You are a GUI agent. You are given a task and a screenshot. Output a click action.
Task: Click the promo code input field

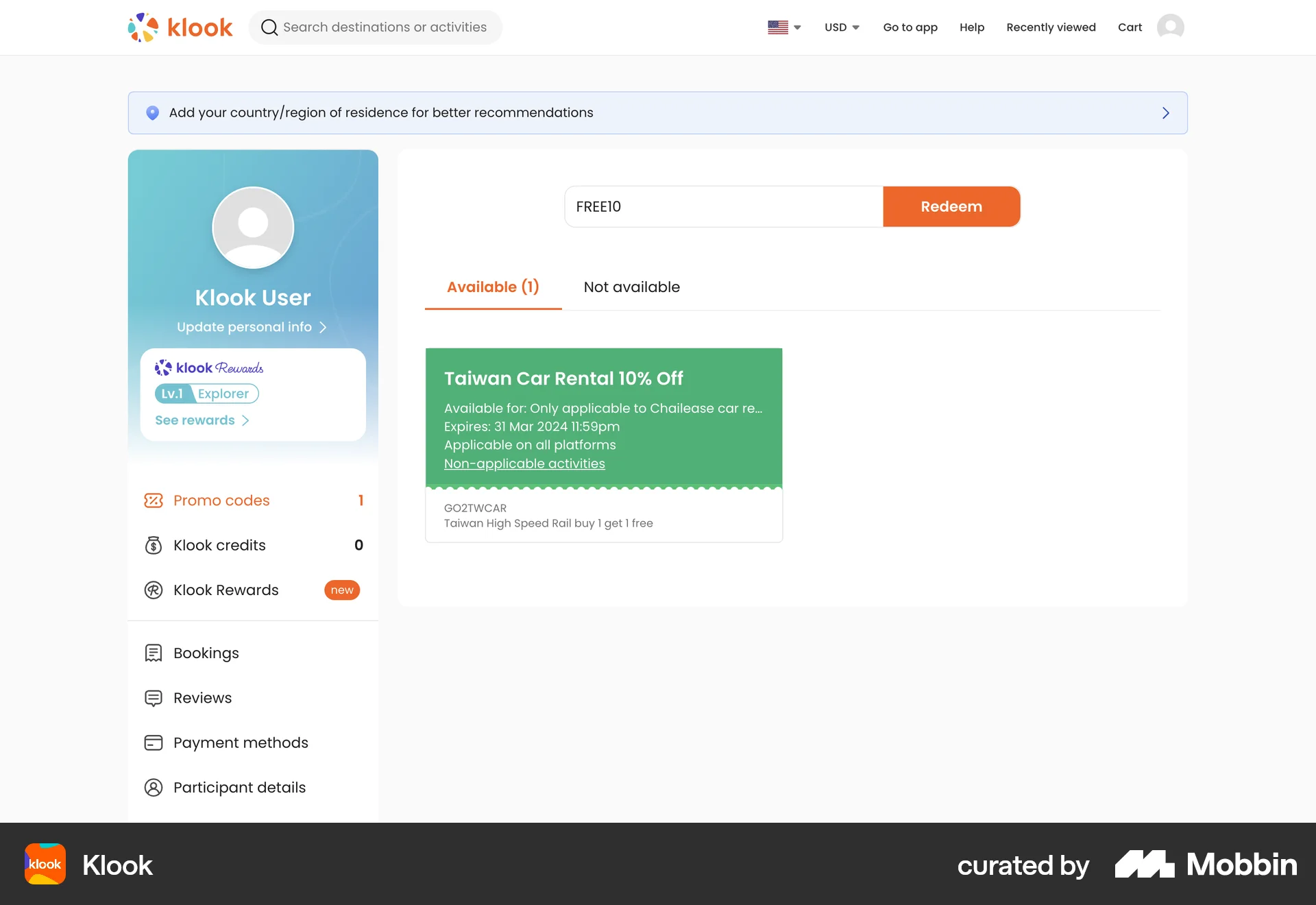tap(723, 207)
